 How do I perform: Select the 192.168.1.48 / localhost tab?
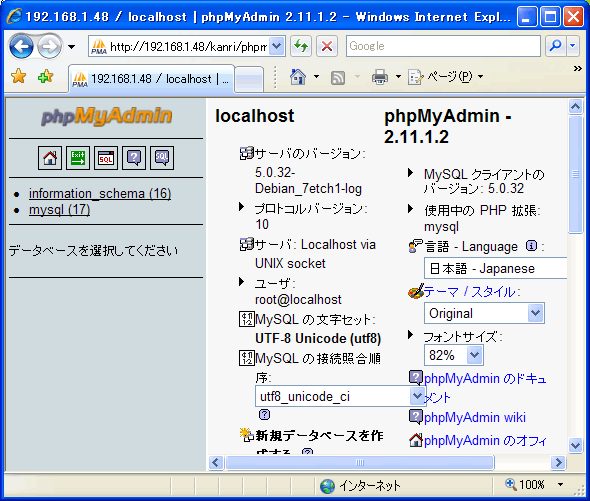(x=151, y=79)
